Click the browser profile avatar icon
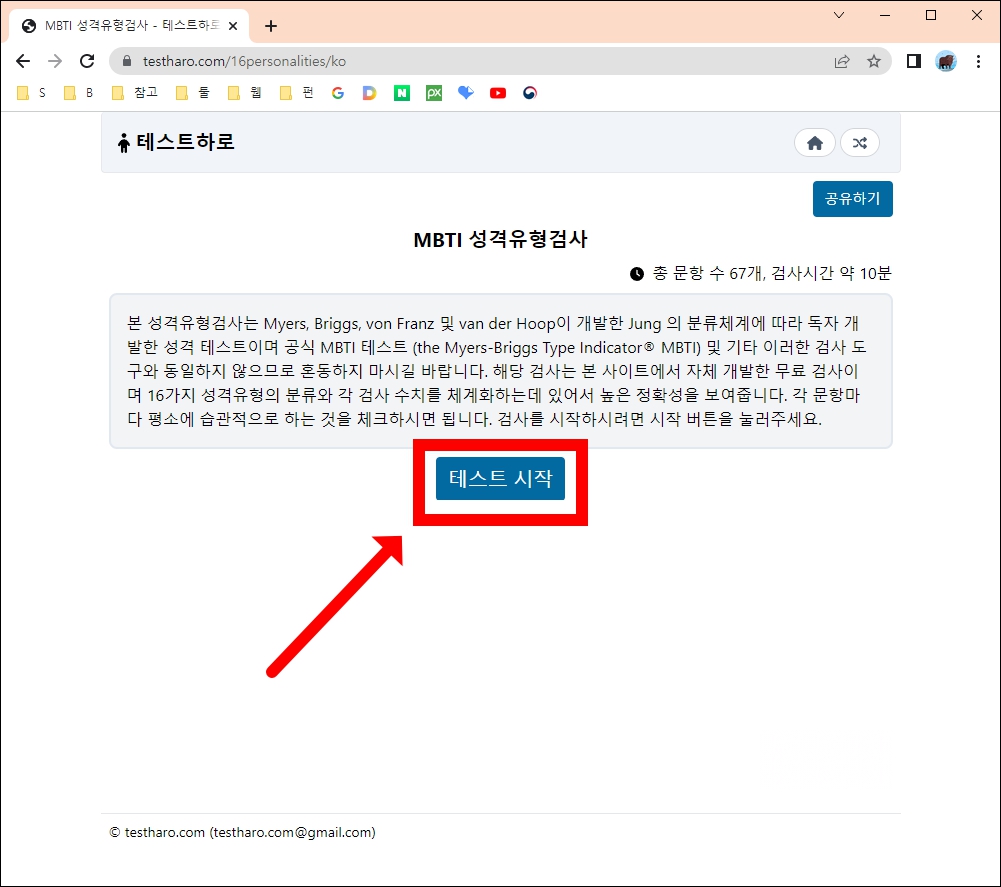This screenshot has width=1001, height=887. tap(946, 61)
